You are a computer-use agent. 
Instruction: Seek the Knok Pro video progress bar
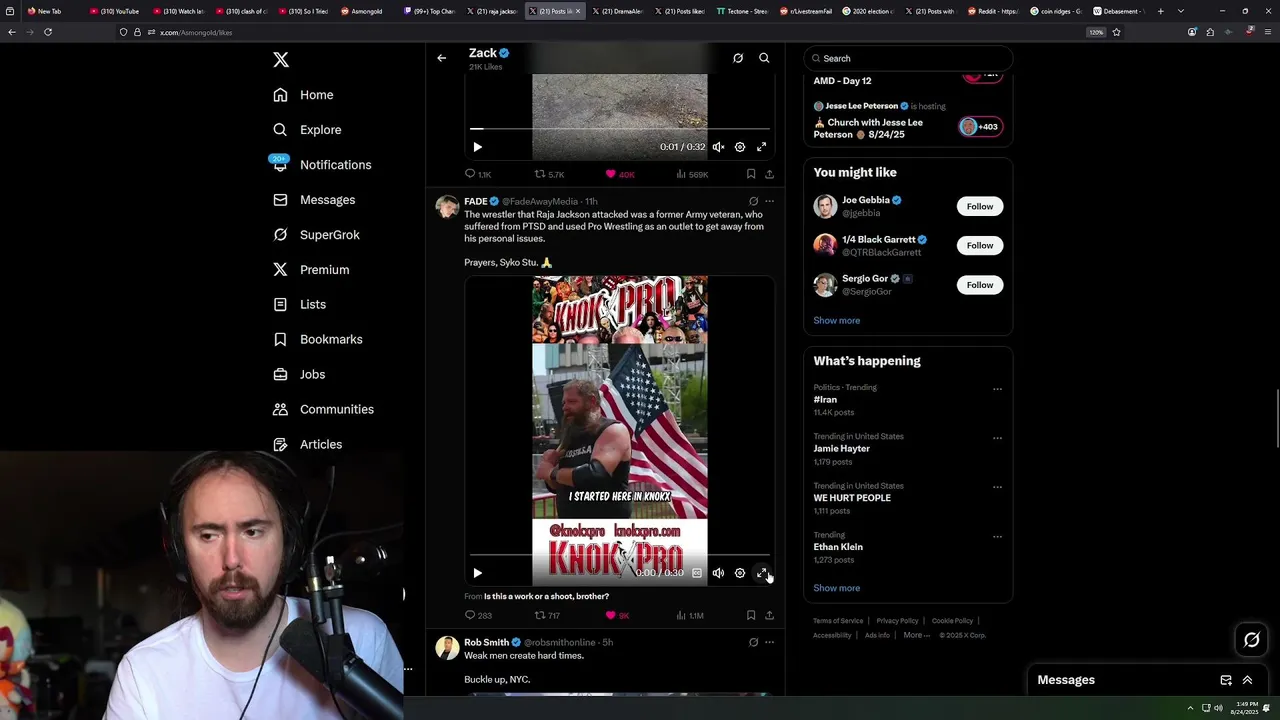click(619, 555)
